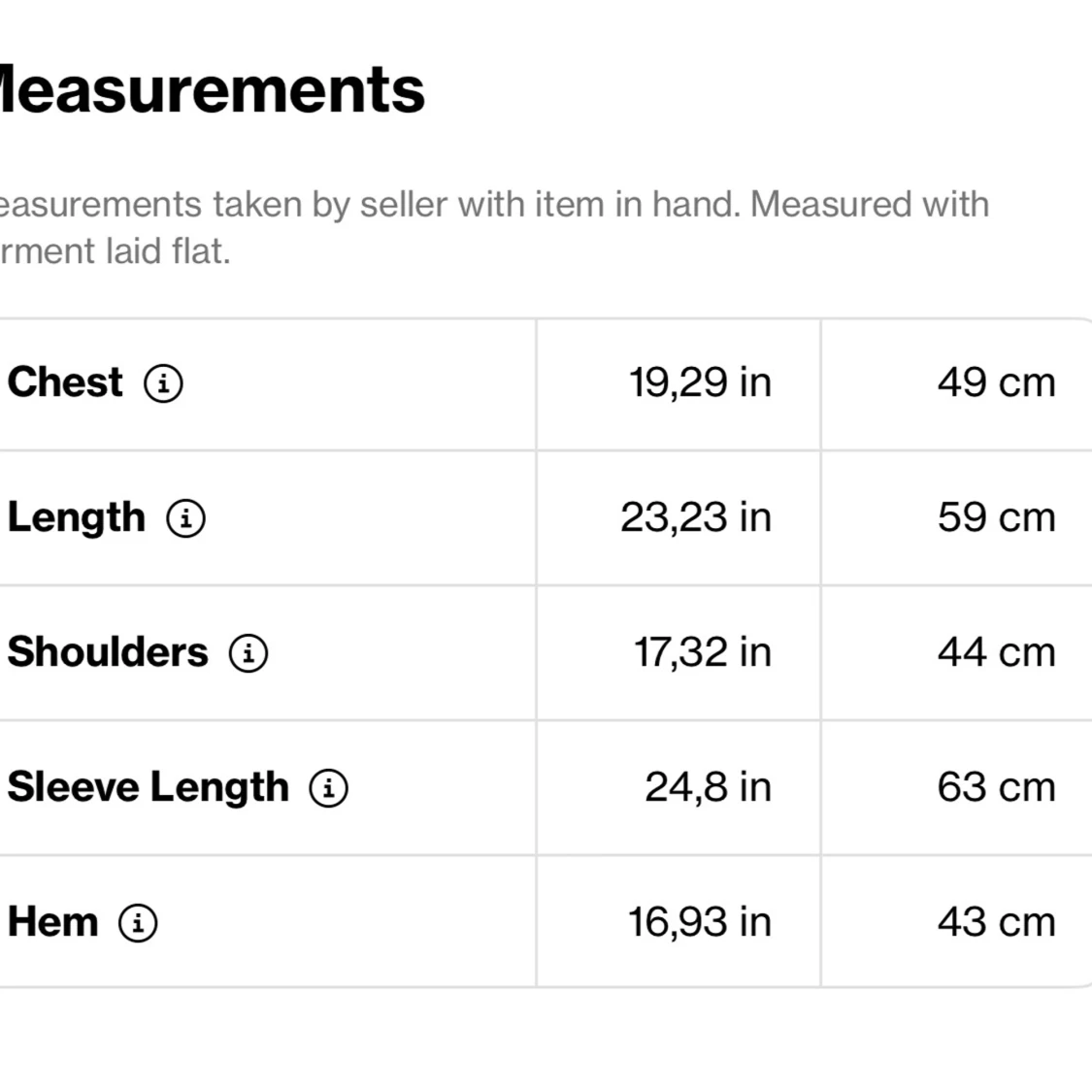Select the Length row label
This screenshot has height=1092, width=1092.
77,519
